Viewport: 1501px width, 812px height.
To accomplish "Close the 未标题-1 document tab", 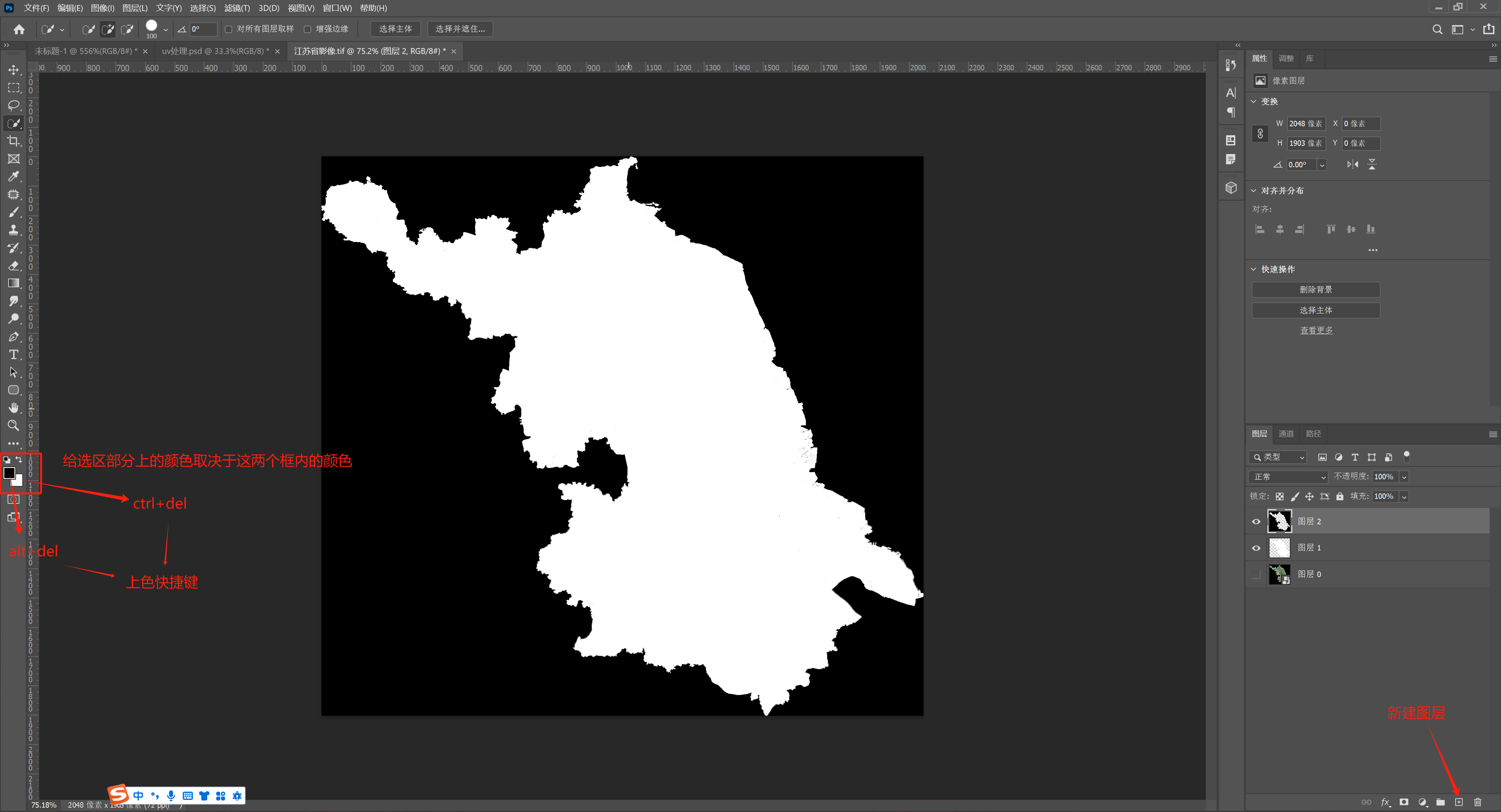I will click(x=145, y=51).
